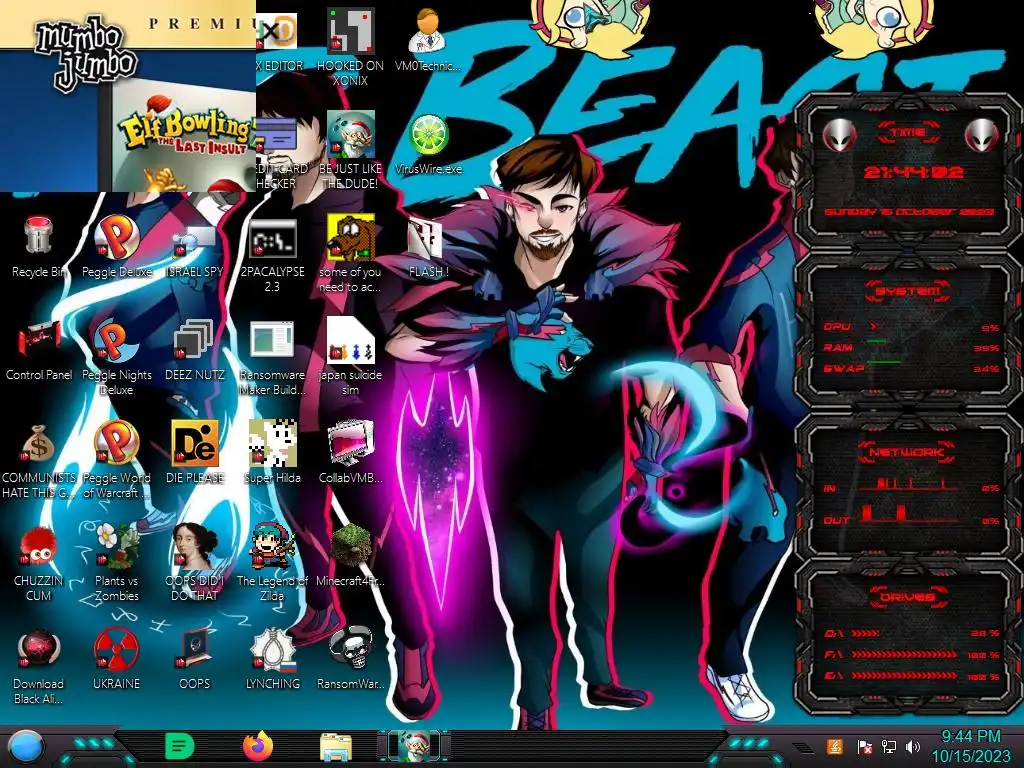Image resolution: width=1024 pixels, height=768 pixels.
Task: Open the volume speaker tray icon
Action: (x=913, y=747)
